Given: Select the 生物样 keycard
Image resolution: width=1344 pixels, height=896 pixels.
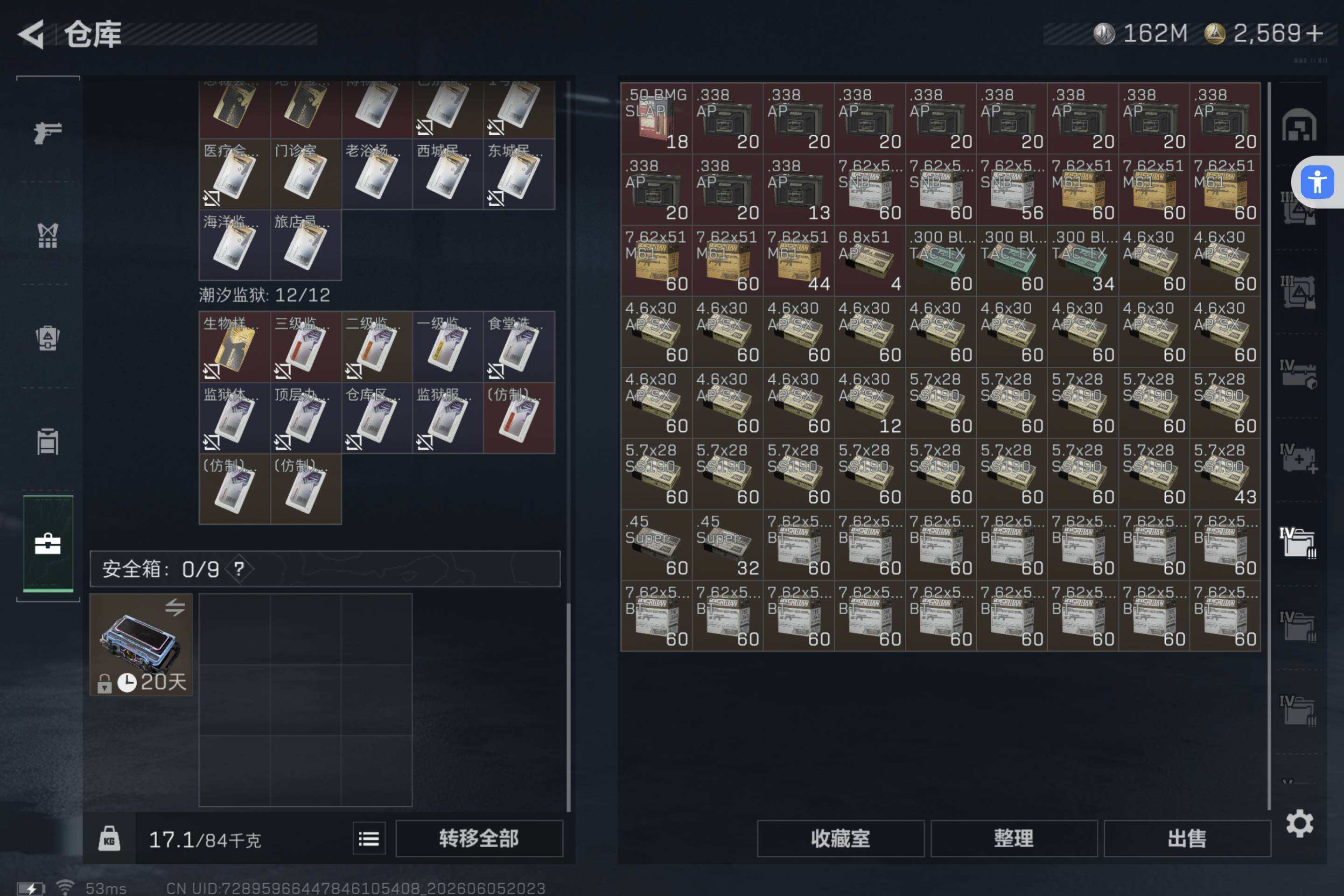Looking at the screenshot, I should [234, 346].
